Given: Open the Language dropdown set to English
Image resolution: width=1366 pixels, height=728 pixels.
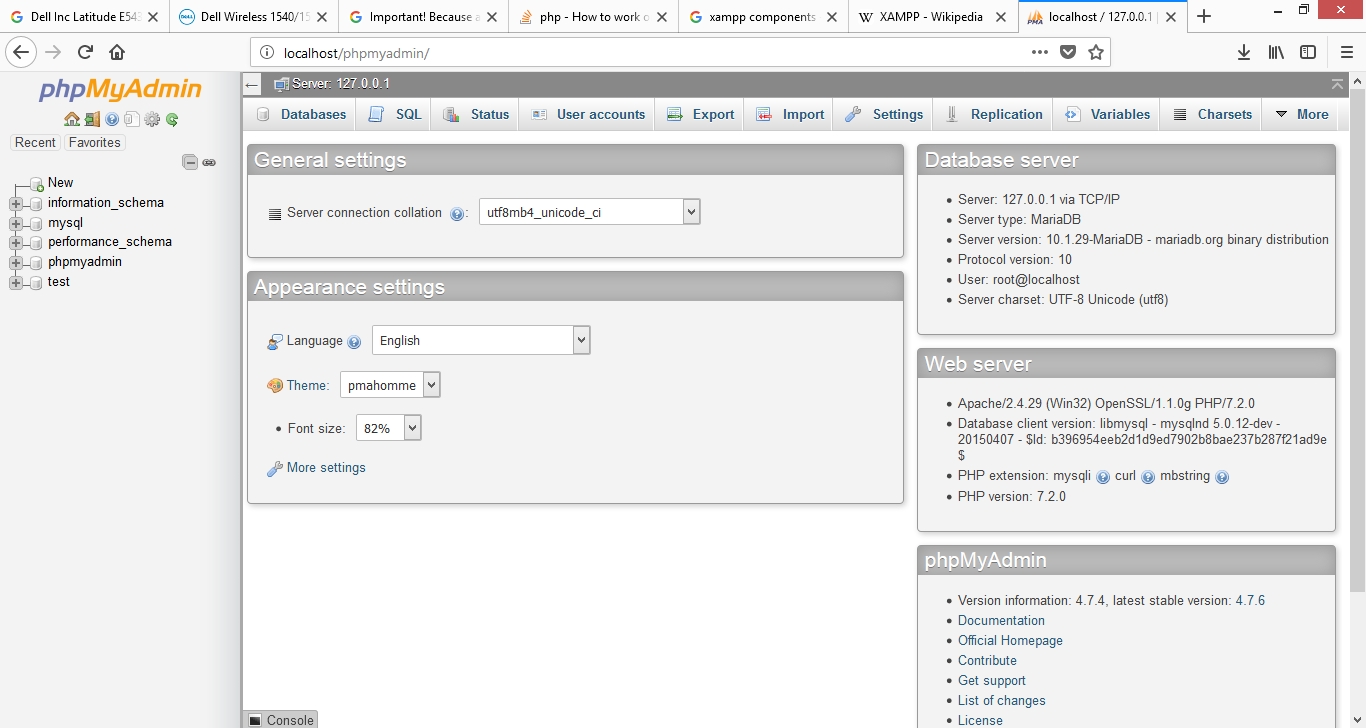Looking at the screenshot, I should click(x=481, y=340).
